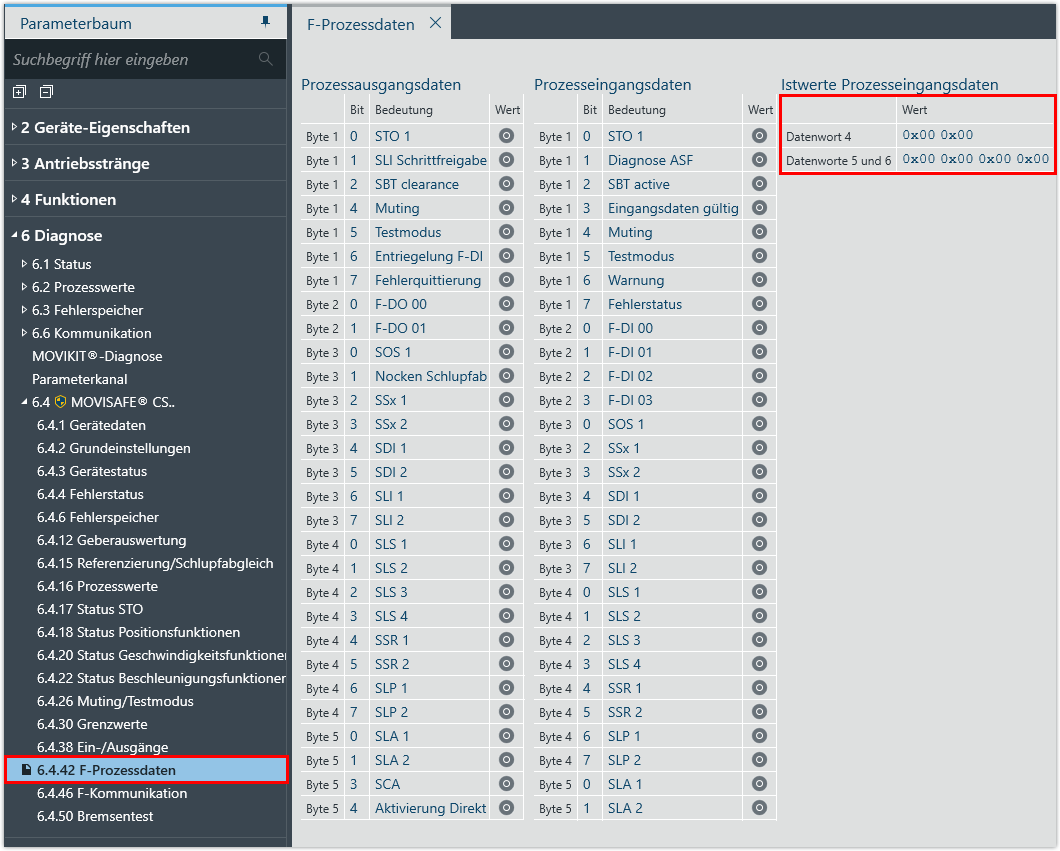This screenshot has height=851, width=1060.
Task: Toggle the Fehlerquittierung output value indicator
Action: point(506,280)
